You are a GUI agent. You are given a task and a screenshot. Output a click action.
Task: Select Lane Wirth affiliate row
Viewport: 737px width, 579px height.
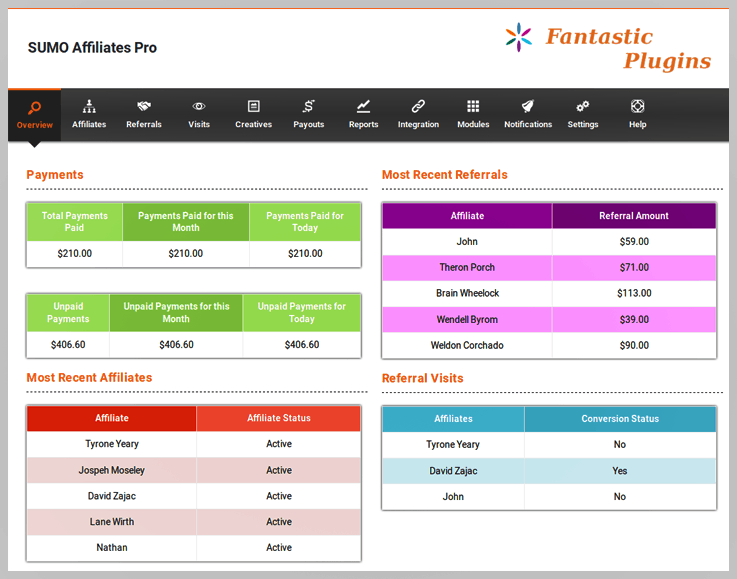(x=194, y=522)
